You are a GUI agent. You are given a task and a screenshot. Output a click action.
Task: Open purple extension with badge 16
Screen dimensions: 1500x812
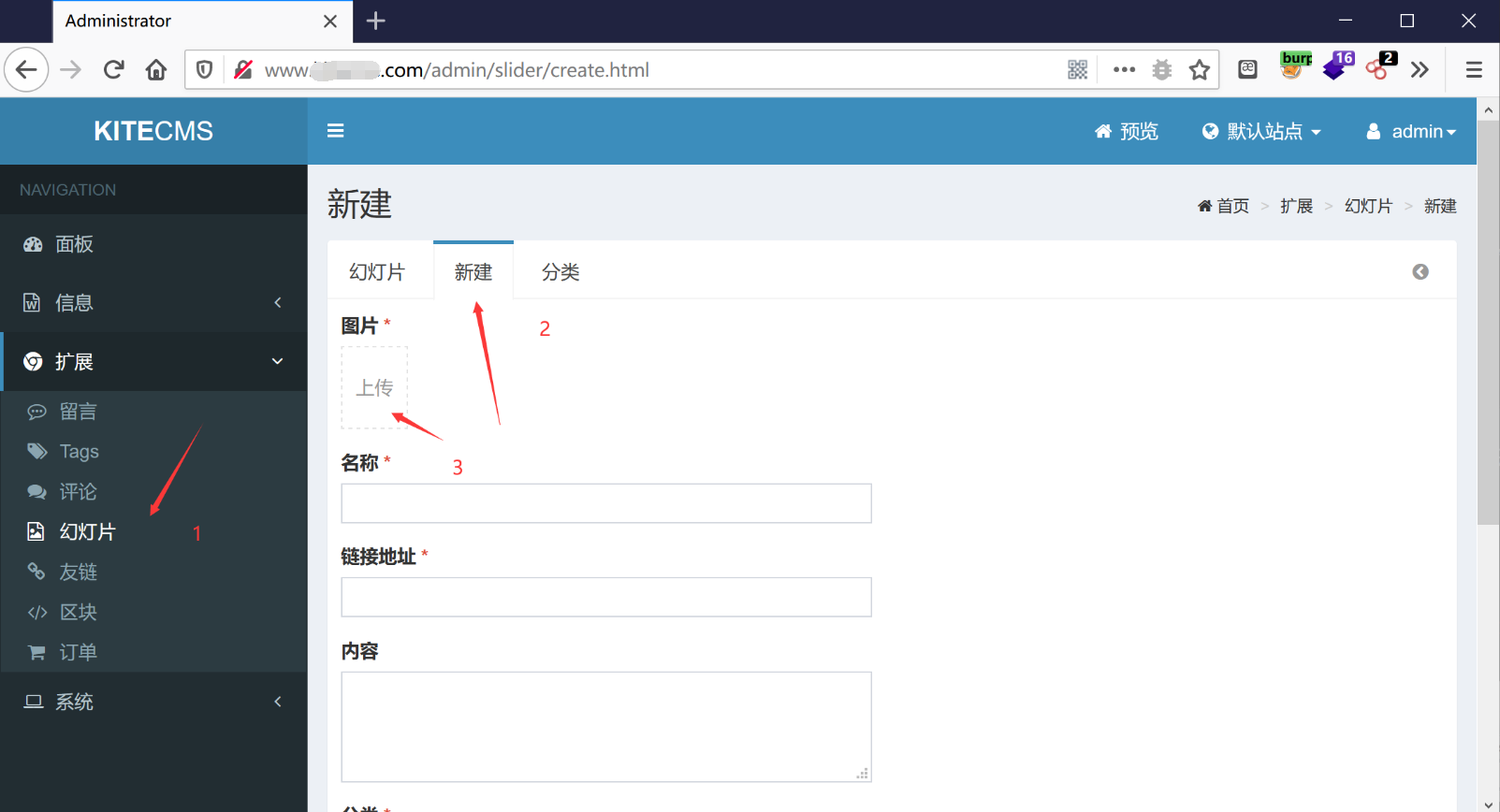click(x=1338, y=65)
